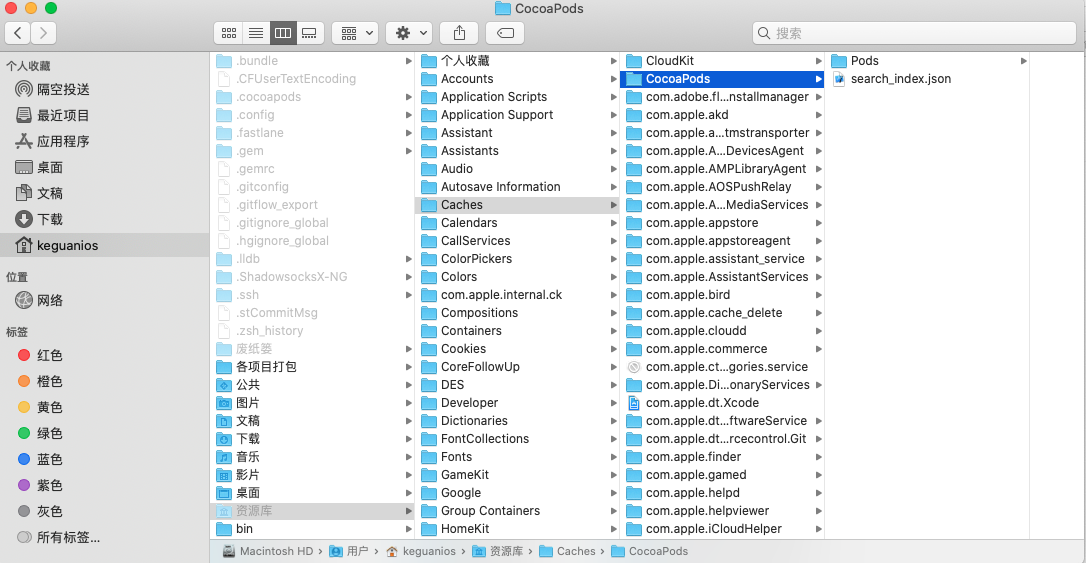
Task: Open 应用程序 in sidebar
Action: (105, 141)
